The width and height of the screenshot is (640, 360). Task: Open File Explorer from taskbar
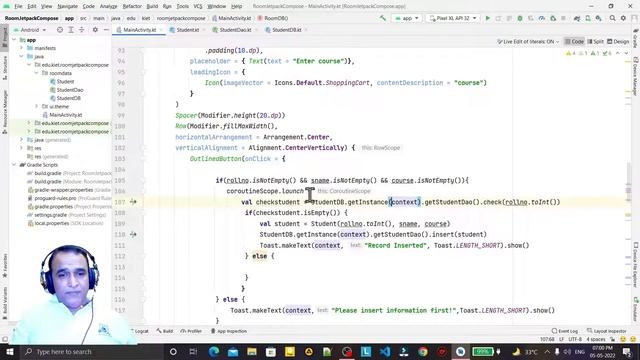[x=252, y=351]
